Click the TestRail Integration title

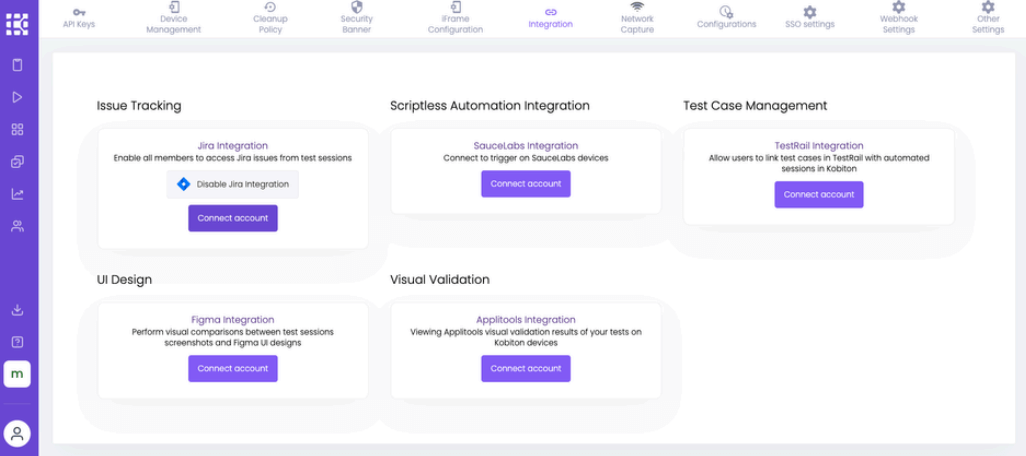pyautogui.click(x=819, y=146)
